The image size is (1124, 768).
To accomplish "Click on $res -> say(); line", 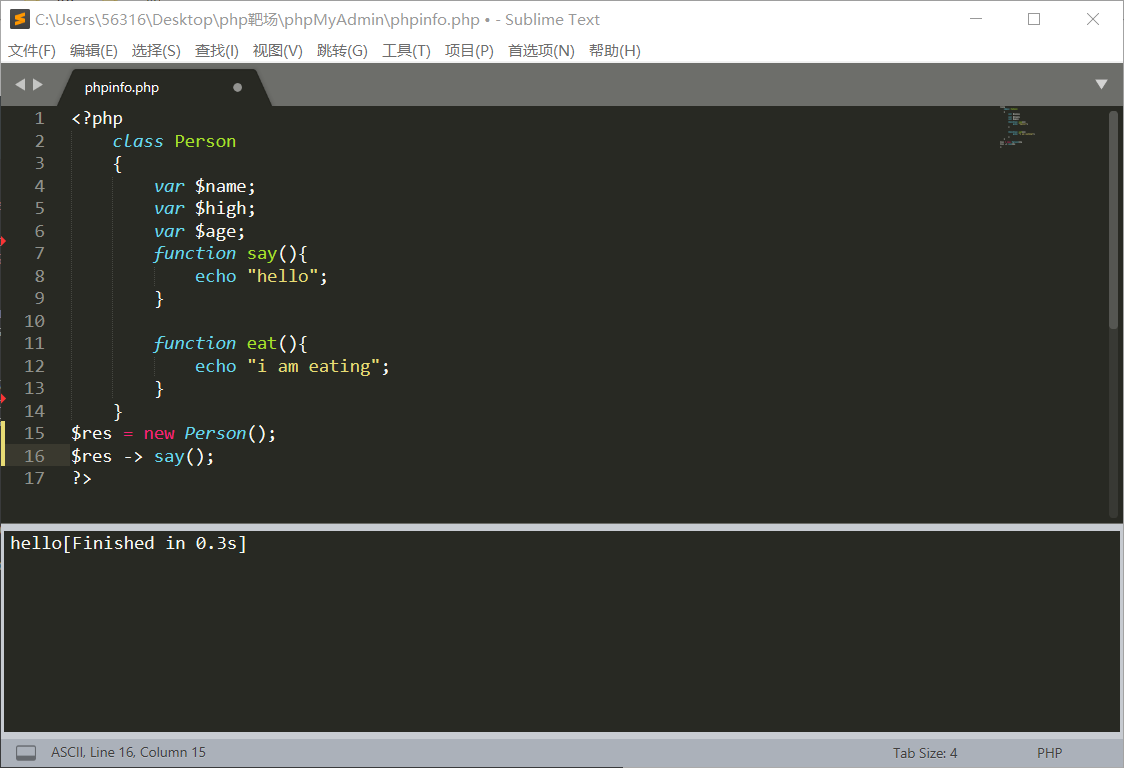I will [x=143, y=457].
